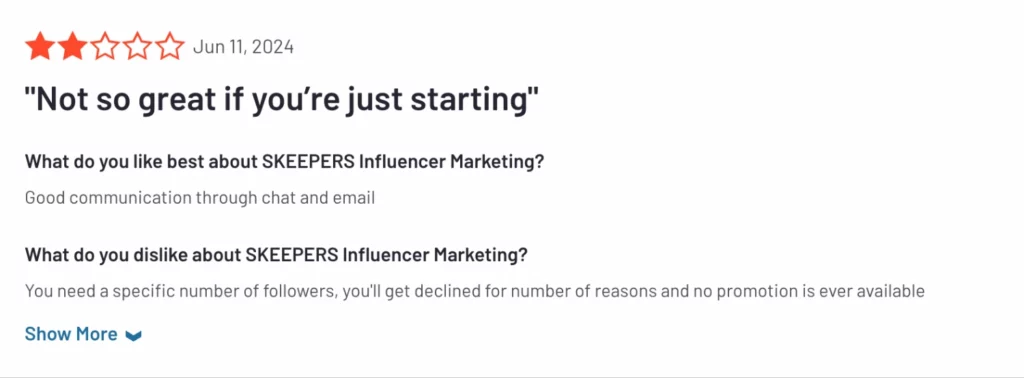Image resolution: width=1024 pixels, height=378 pixels.
Task: Click the Jun 11, 2024 review date
Action: 243,47
